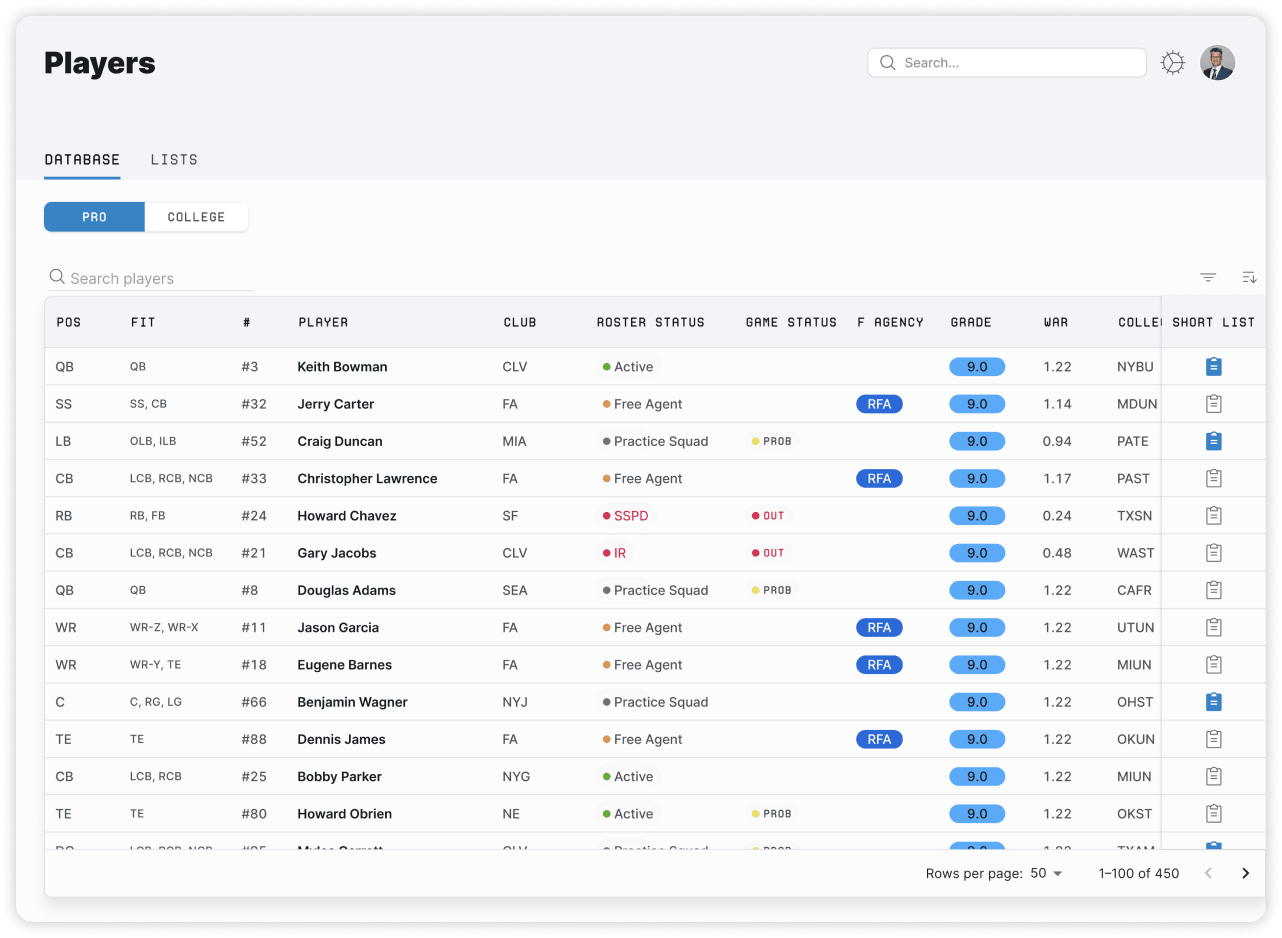1282x938 pixels.
Task: Toggle short list for Craig Duncan
Action: pyautogui.click(x=1213, y=441)
